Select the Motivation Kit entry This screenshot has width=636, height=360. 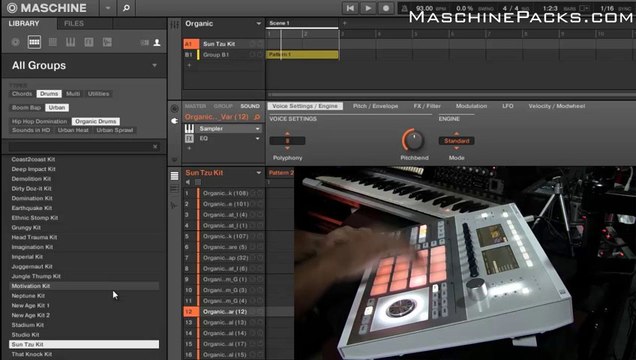(x=84, y=286)
